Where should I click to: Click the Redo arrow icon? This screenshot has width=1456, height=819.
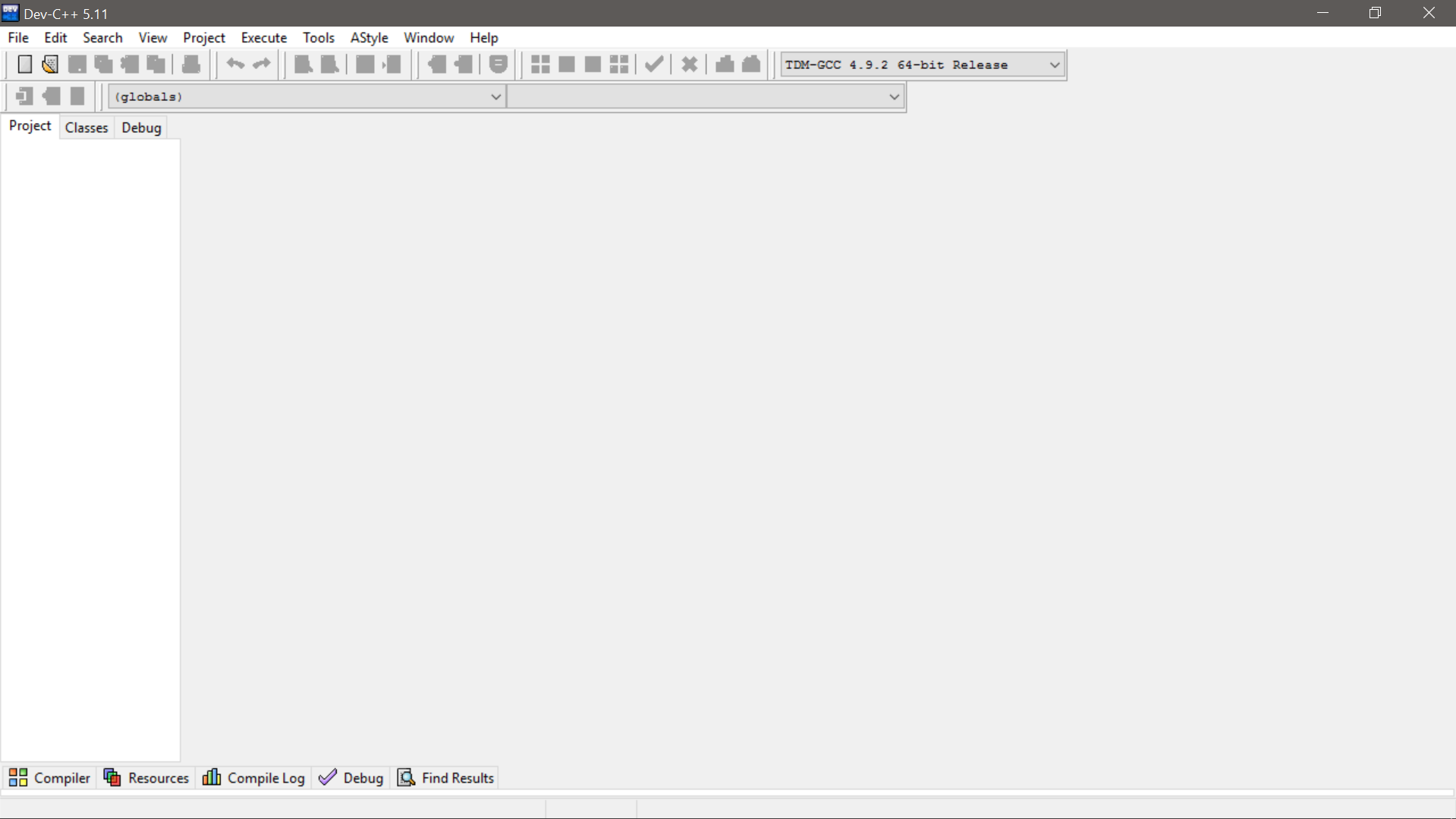(x=262, y=65)
